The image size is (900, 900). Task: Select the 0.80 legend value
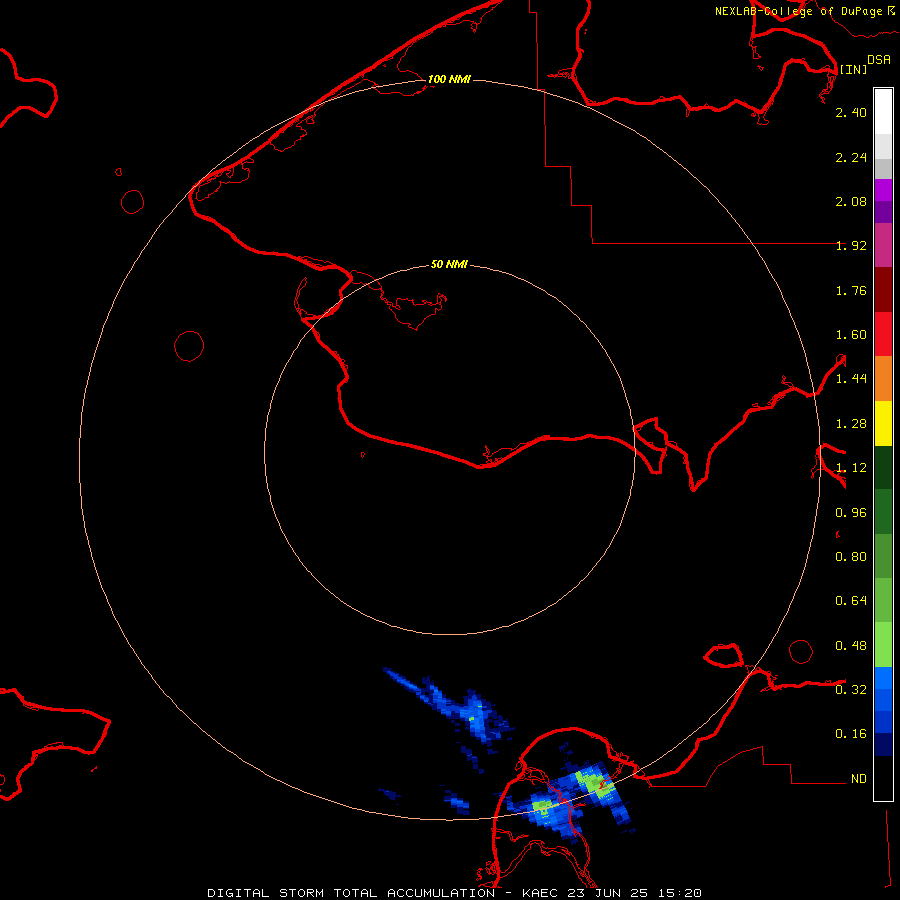click(x=851, y=556)
